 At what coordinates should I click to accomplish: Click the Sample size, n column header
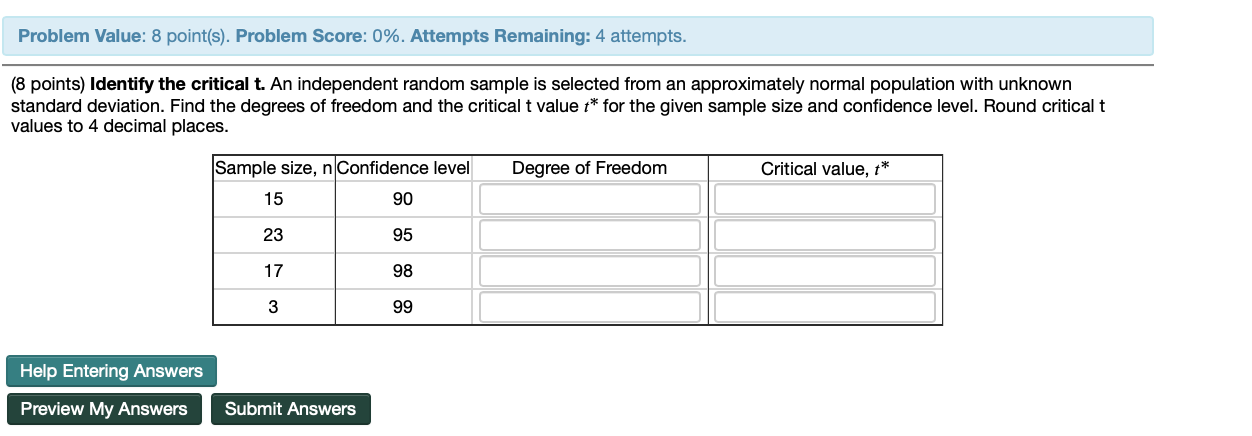(273, 168)
